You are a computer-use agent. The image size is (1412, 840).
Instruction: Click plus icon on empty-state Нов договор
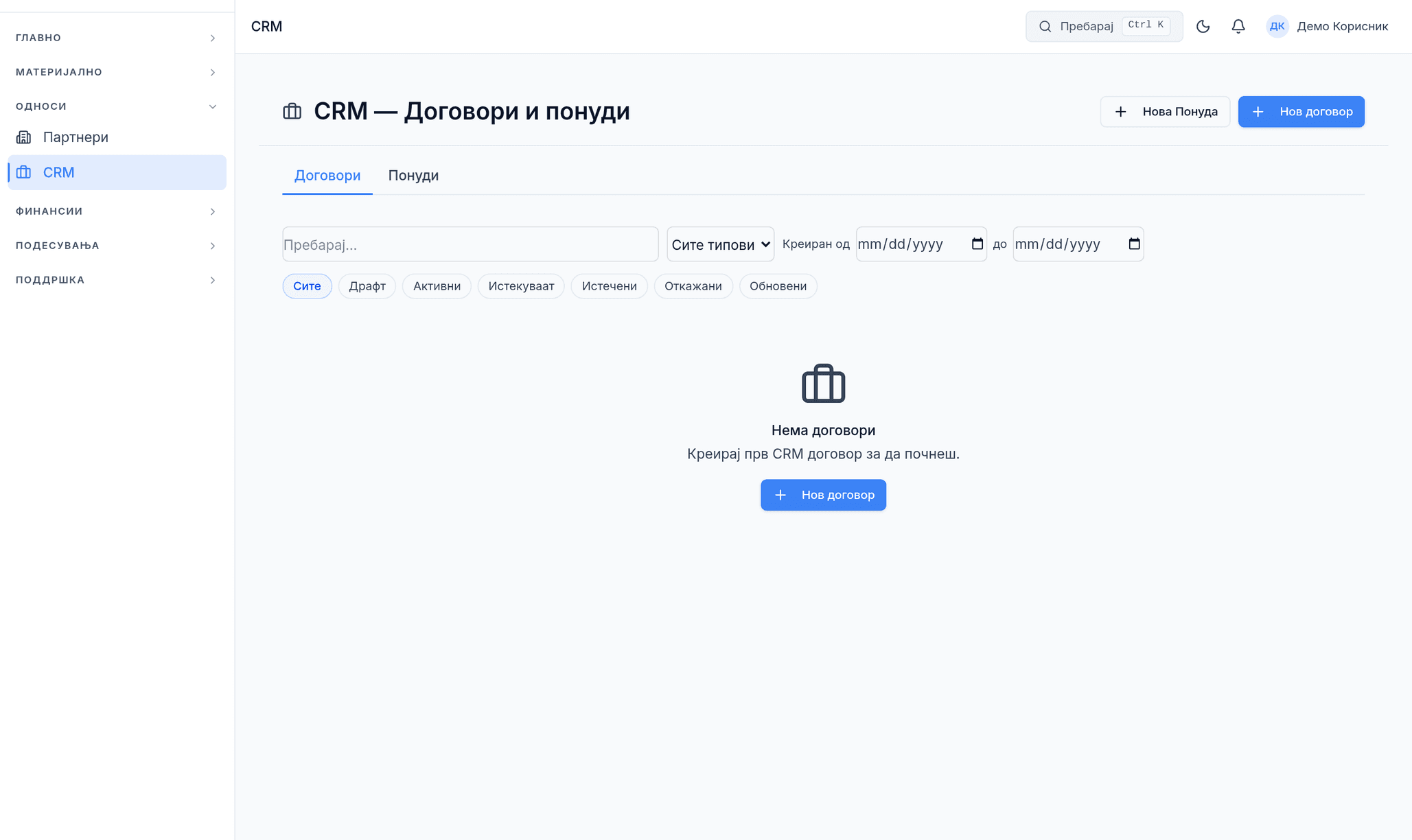tap(780, 495)
